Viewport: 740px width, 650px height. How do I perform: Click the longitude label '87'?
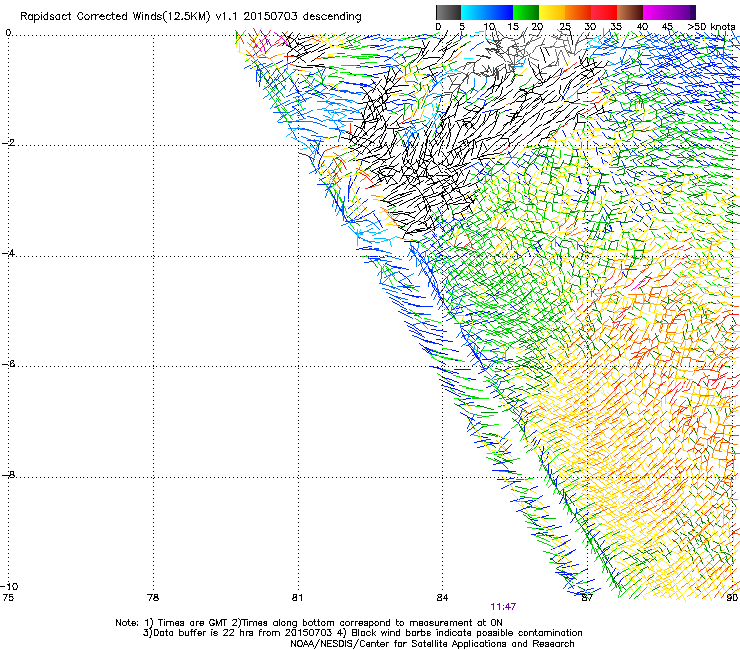587,598
